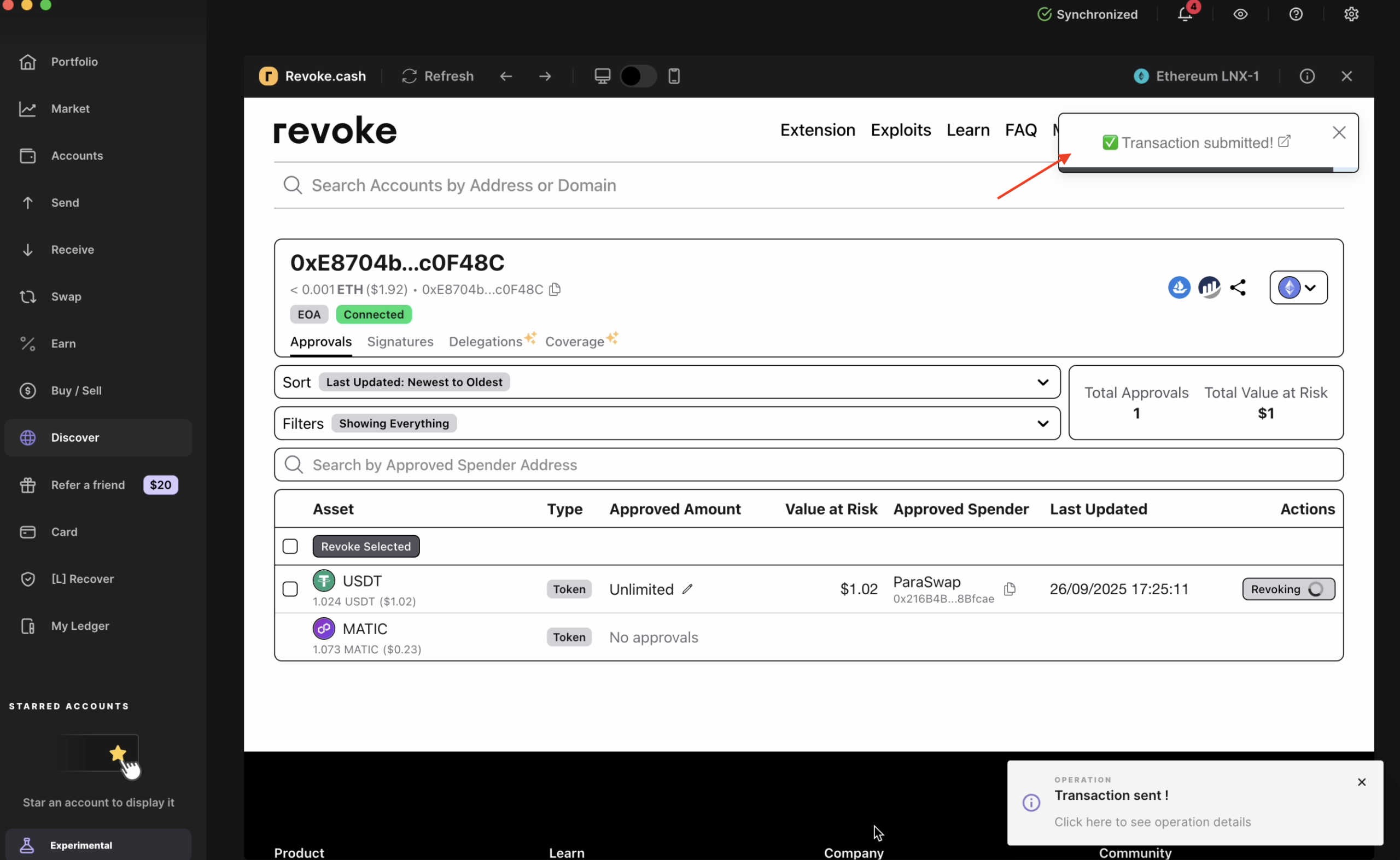Click the toast progress bar under Transaction submitted
1400x860 pixels.
1194,169
